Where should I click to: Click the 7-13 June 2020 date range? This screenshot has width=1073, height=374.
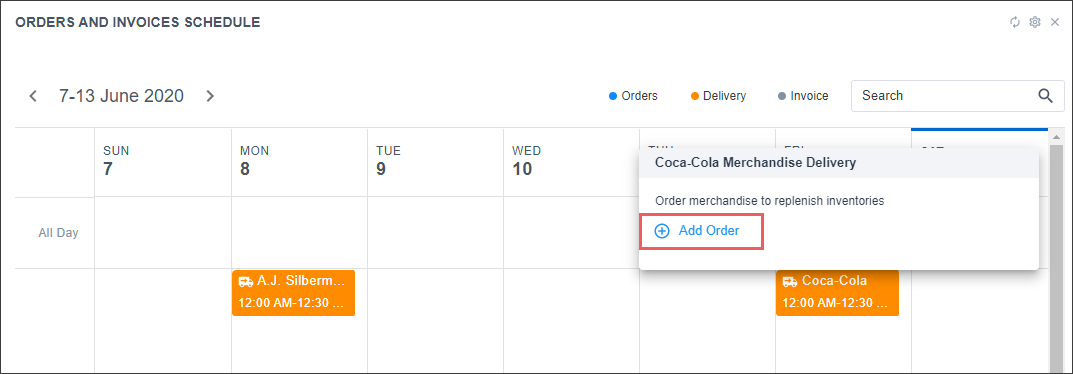click(x=121, y=96)
